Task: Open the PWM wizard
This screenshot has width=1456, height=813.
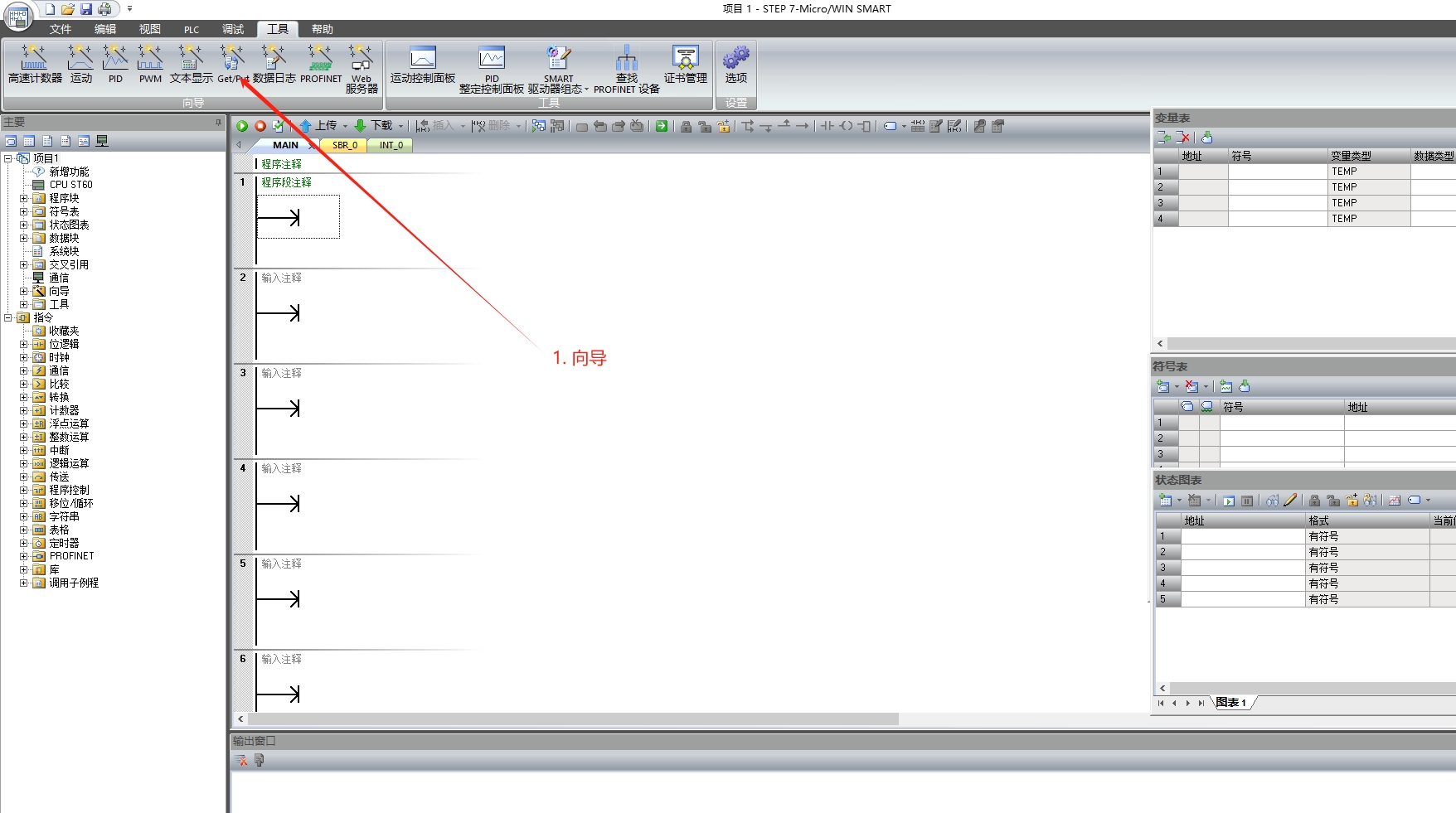Action: coord(150,64)
